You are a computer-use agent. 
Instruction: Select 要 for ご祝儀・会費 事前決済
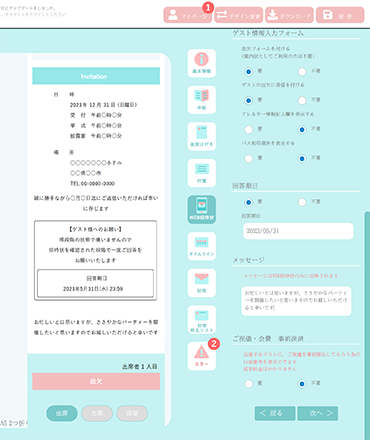coord(248,384)
